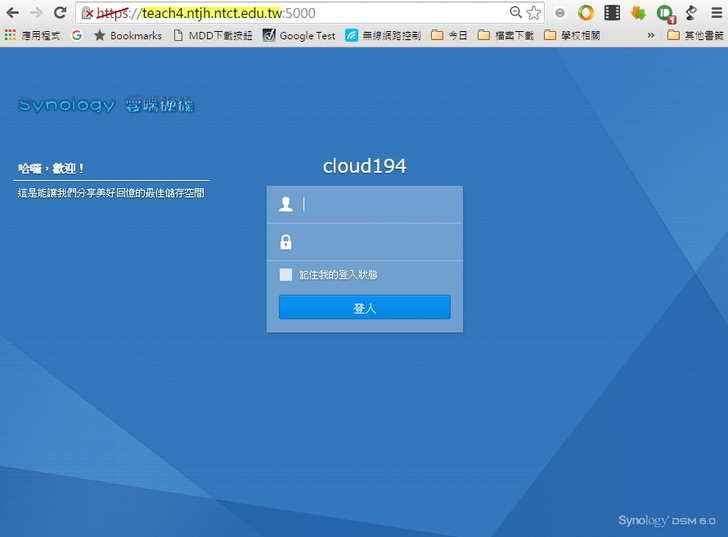Reload the page with the refresh icon
Screen dimensions: 728x537
coord(60,13)
